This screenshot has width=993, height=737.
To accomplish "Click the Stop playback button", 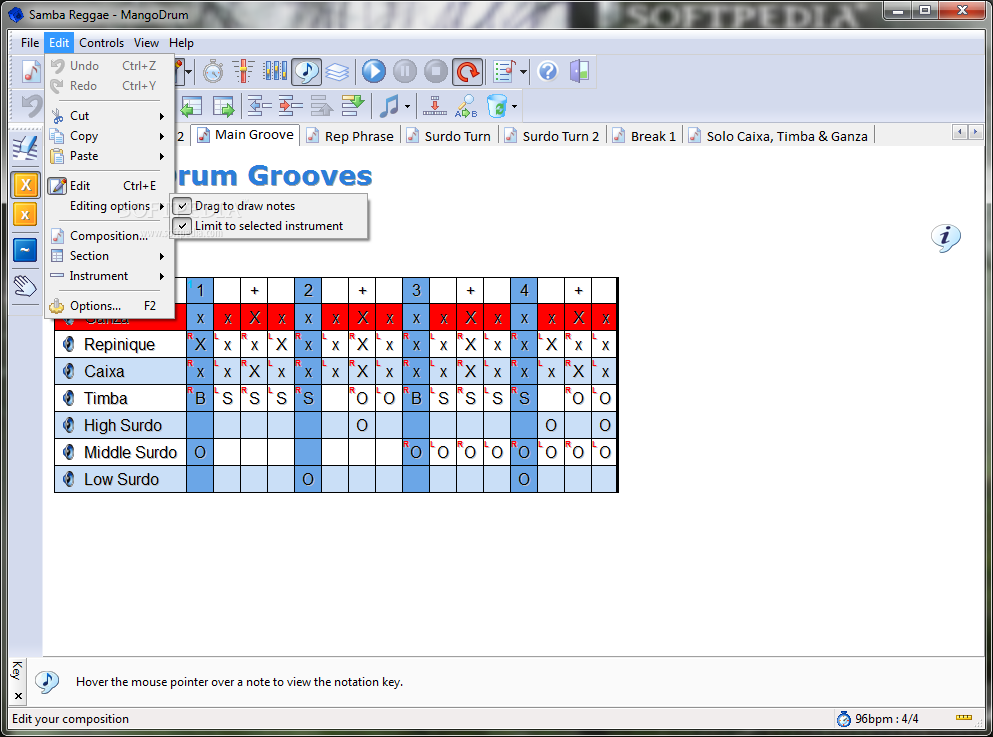I will pos(436,71).
